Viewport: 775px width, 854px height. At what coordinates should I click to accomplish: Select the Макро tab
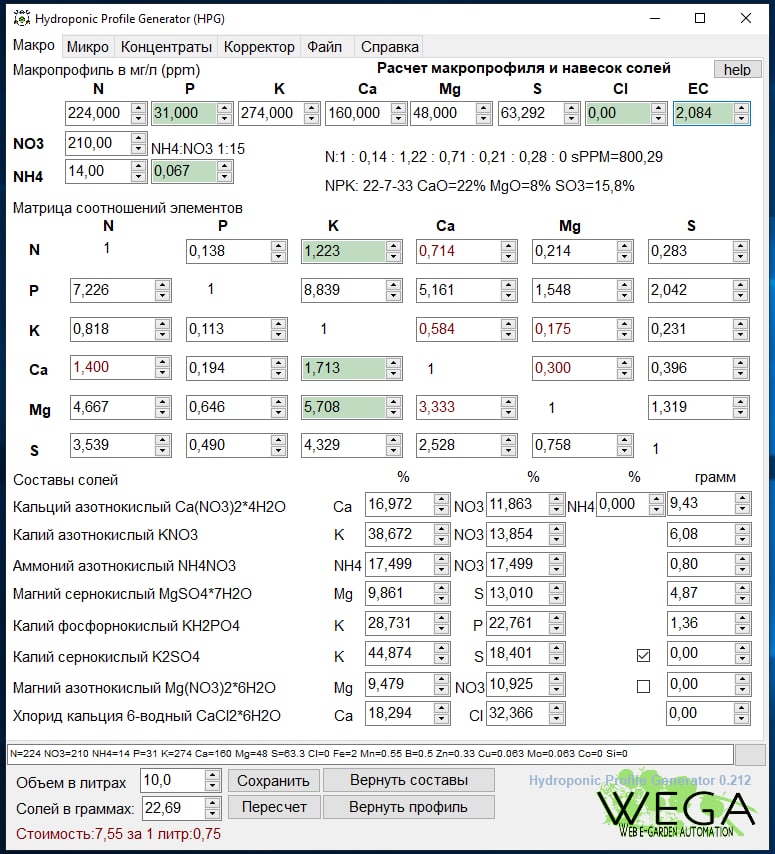34,45
